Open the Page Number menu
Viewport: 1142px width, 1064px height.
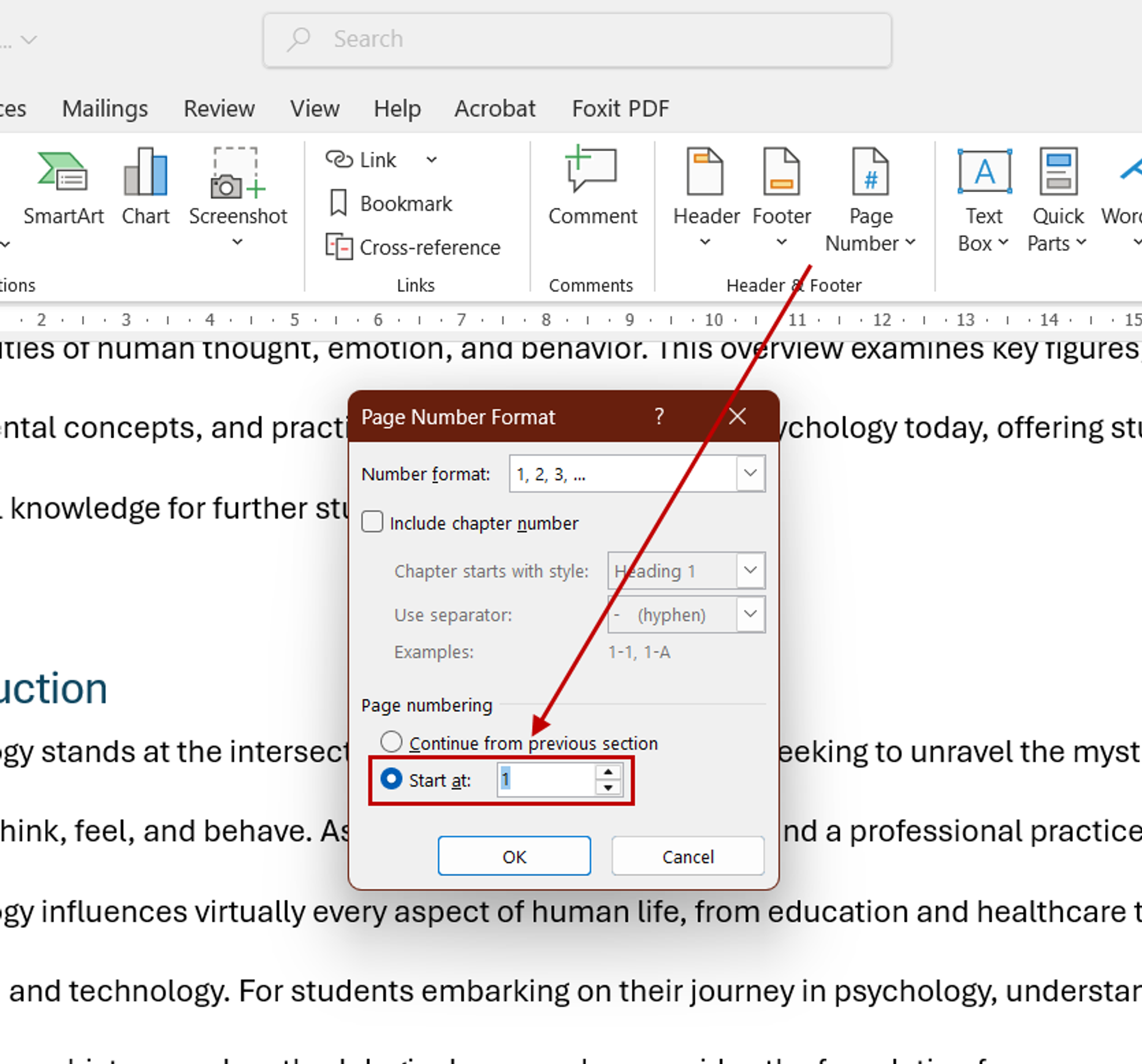pos(870,200)
